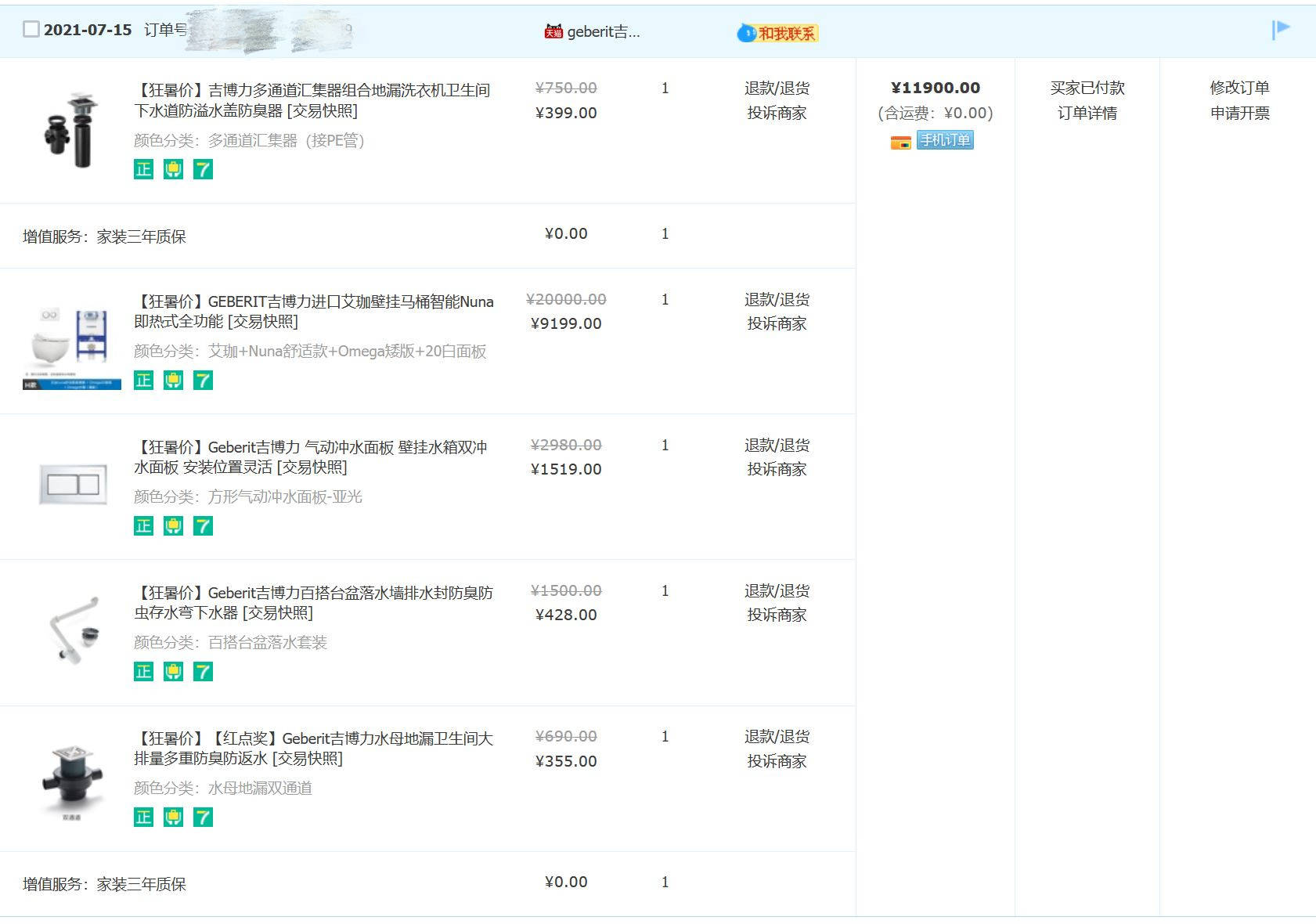Viewport: 1316px width, 924px height.
Task: Click 投诉商家 for the 气动冲水面板 item
Action: [777, 469]
